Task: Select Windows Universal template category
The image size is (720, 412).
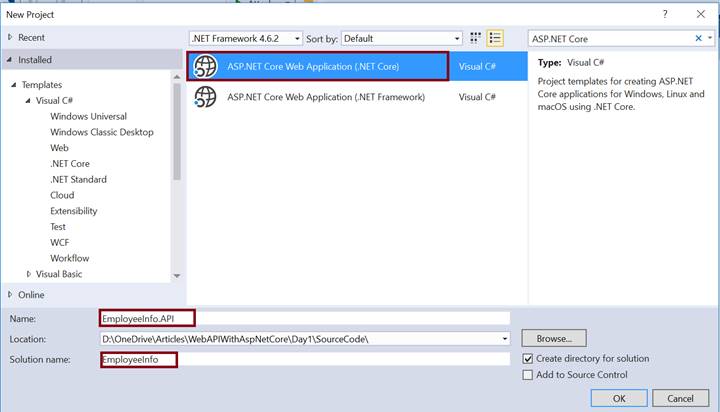Action: pos(88,116)
